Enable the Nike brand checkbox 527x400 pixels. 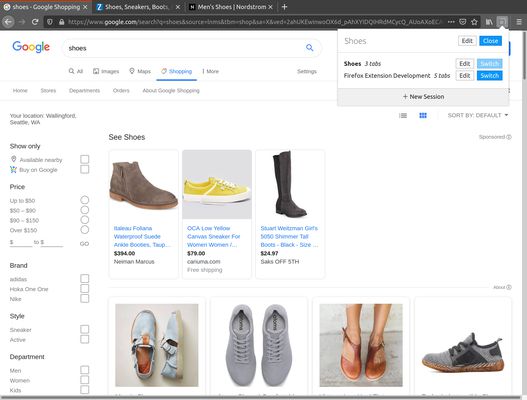85,298
